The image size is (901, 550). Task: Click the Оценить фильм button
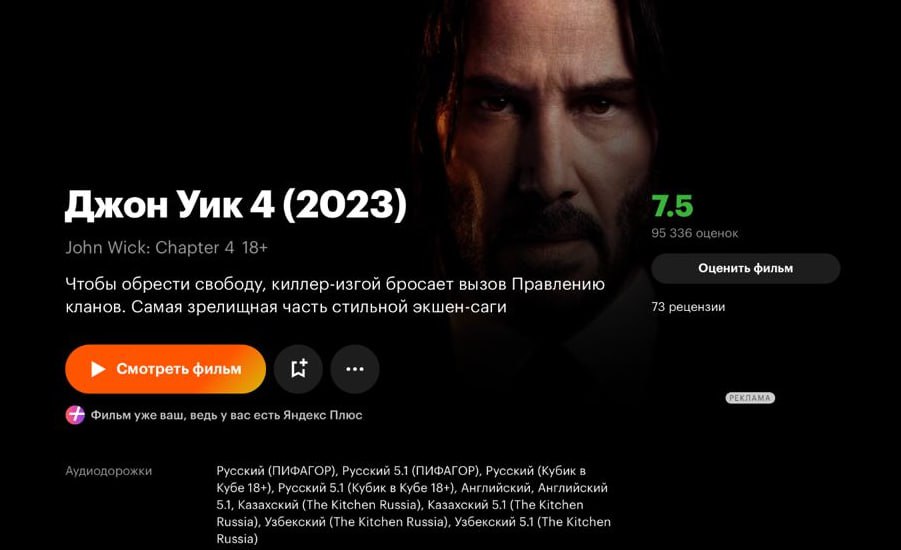(x=745, y=268)
